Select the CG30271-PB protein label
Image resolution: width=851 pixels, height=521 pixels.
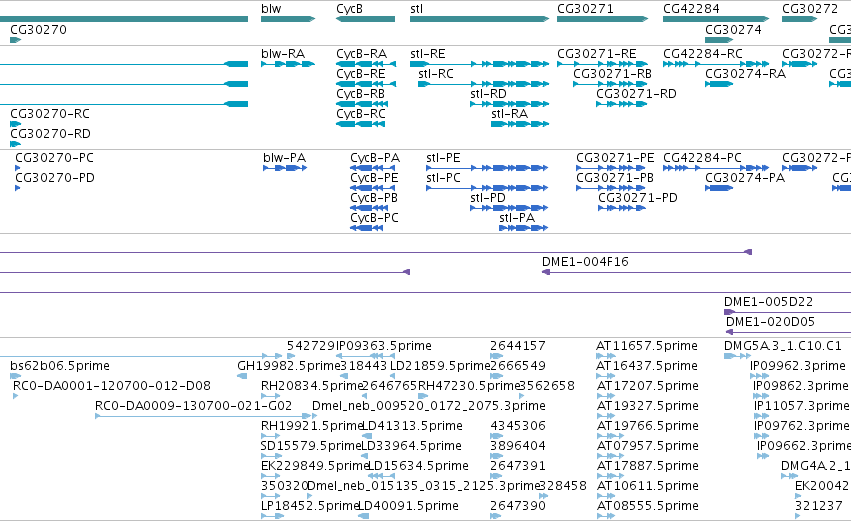tap(615, 178)
